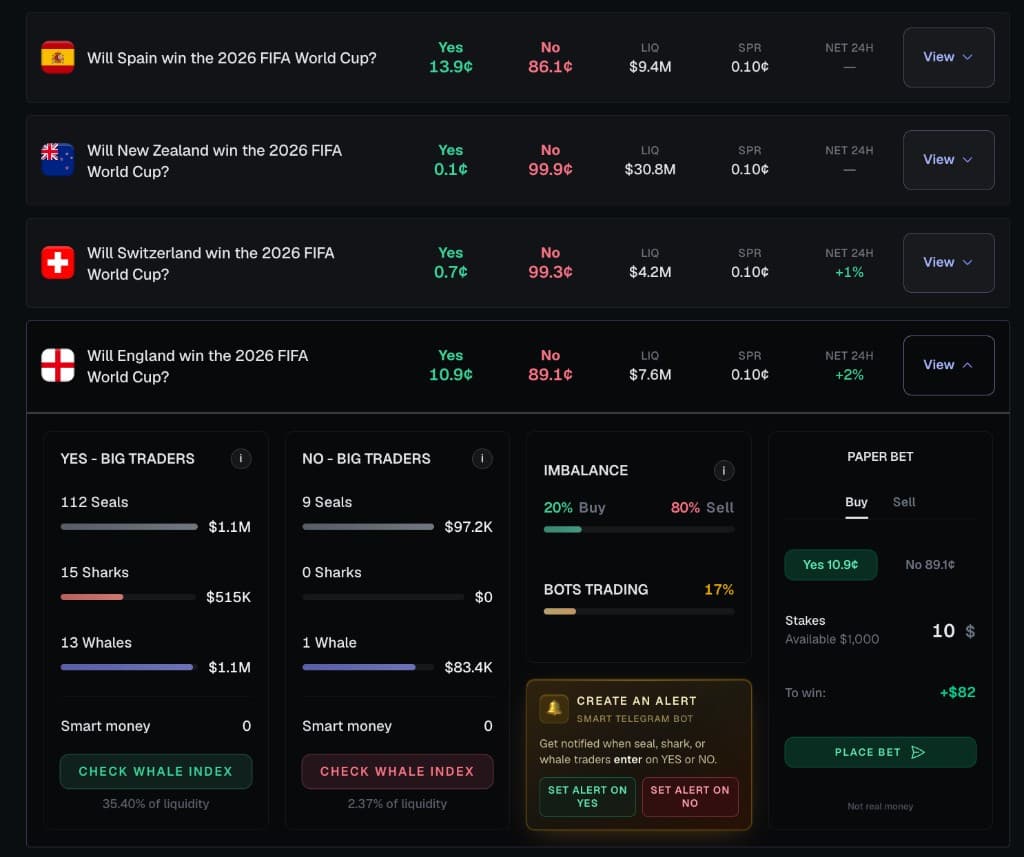Click the England World Cup question text

click(197, 366)
